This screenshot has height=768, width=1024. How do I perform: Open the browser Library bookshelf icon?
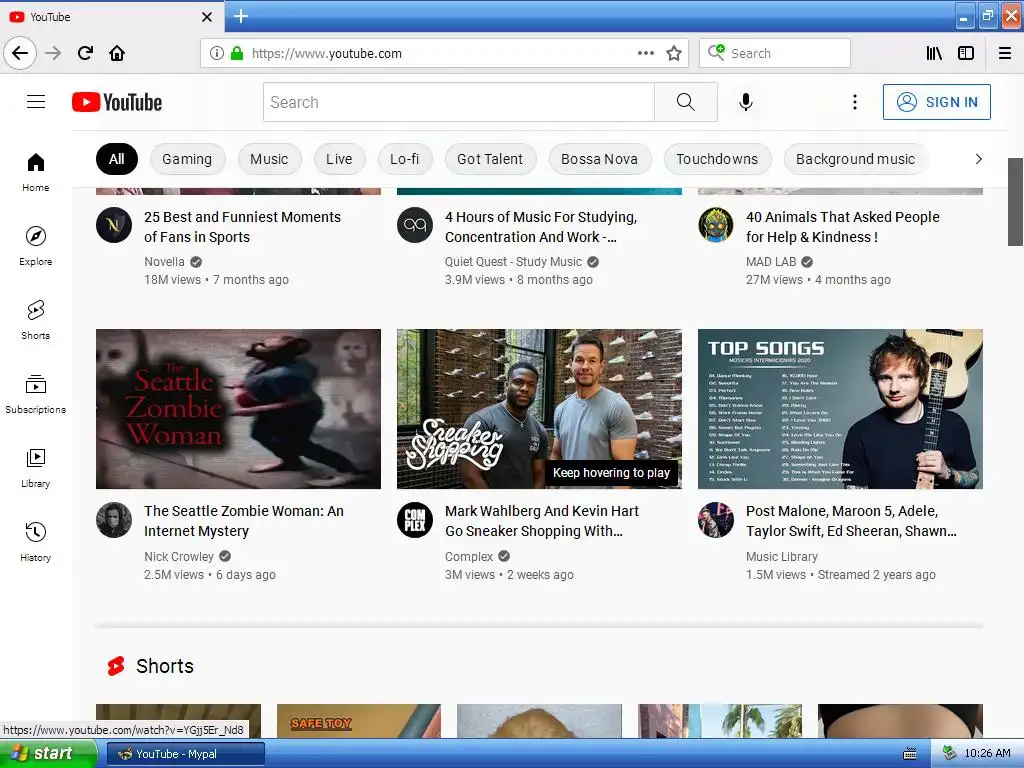click(934, 53)
